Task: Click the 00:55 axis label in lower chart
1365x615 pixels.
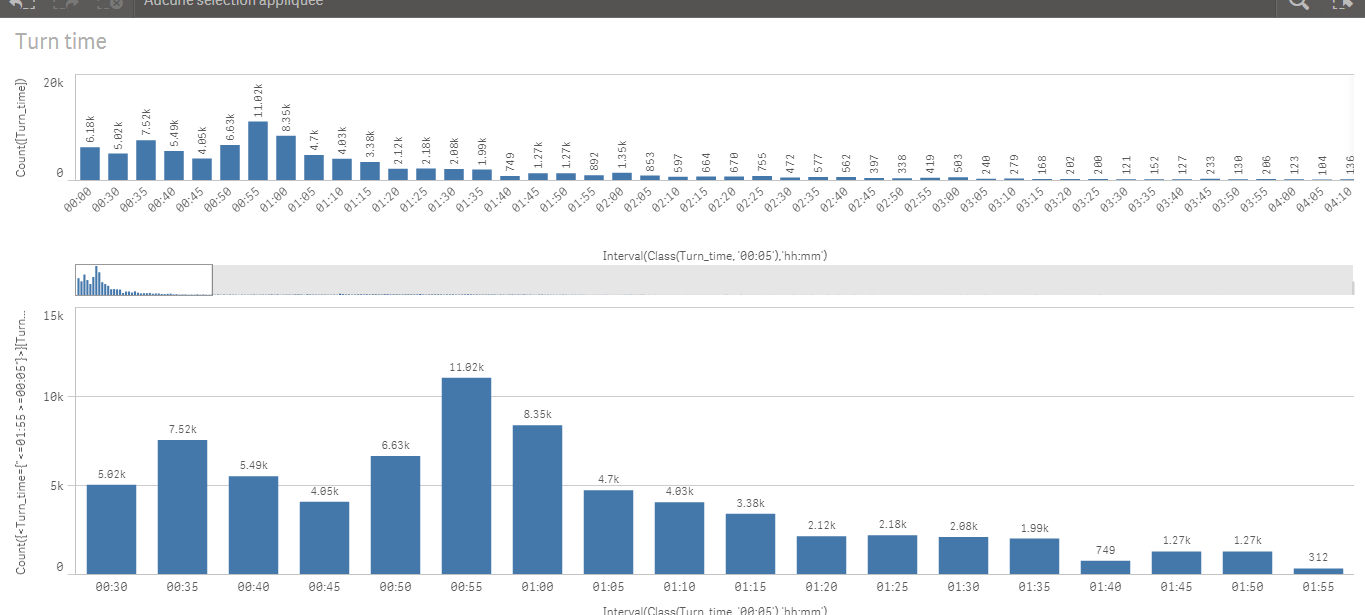Action: [467, 586]
